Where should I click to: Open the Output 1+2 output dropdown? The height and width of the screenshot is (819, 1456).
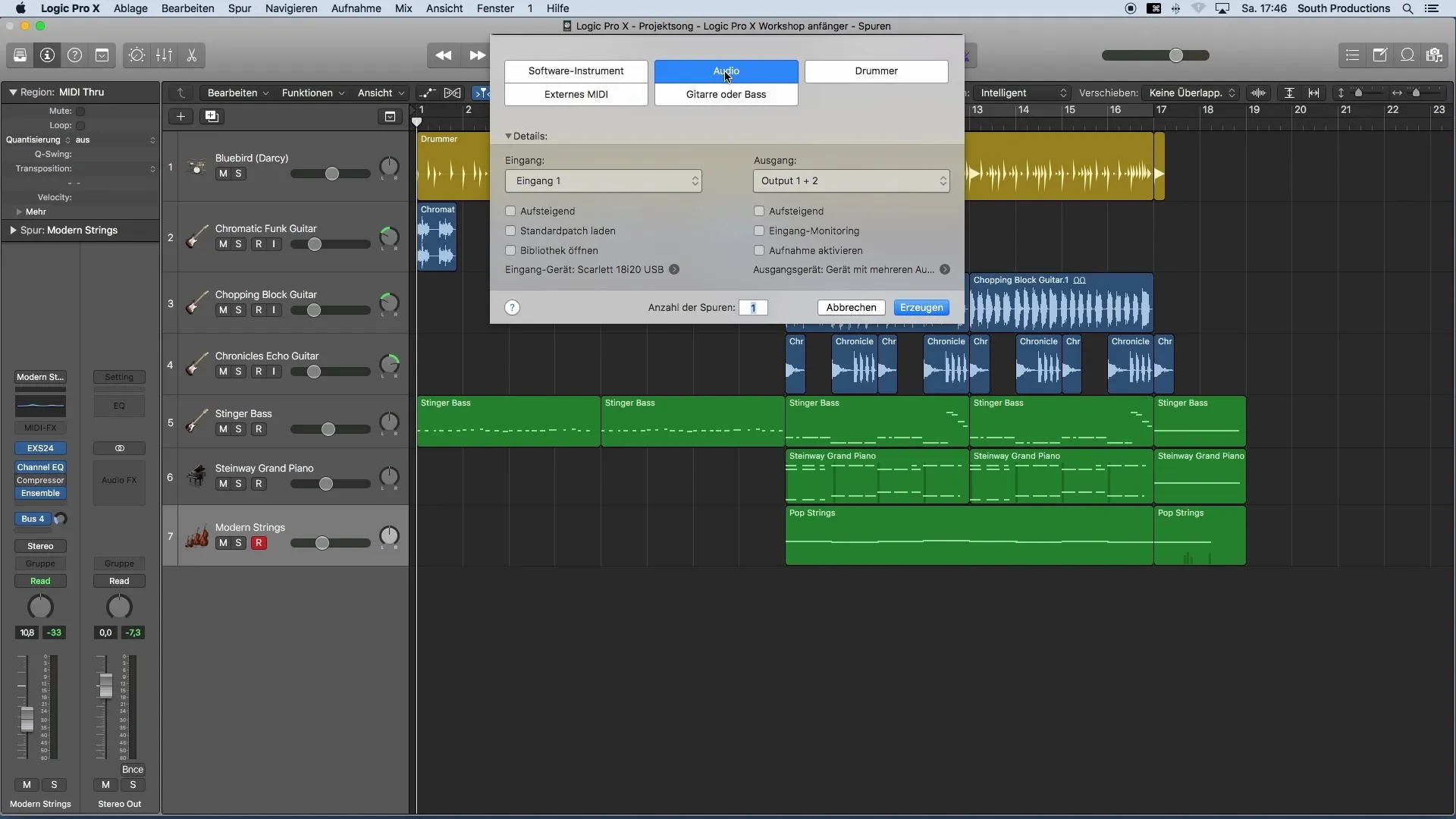(851, 180)
